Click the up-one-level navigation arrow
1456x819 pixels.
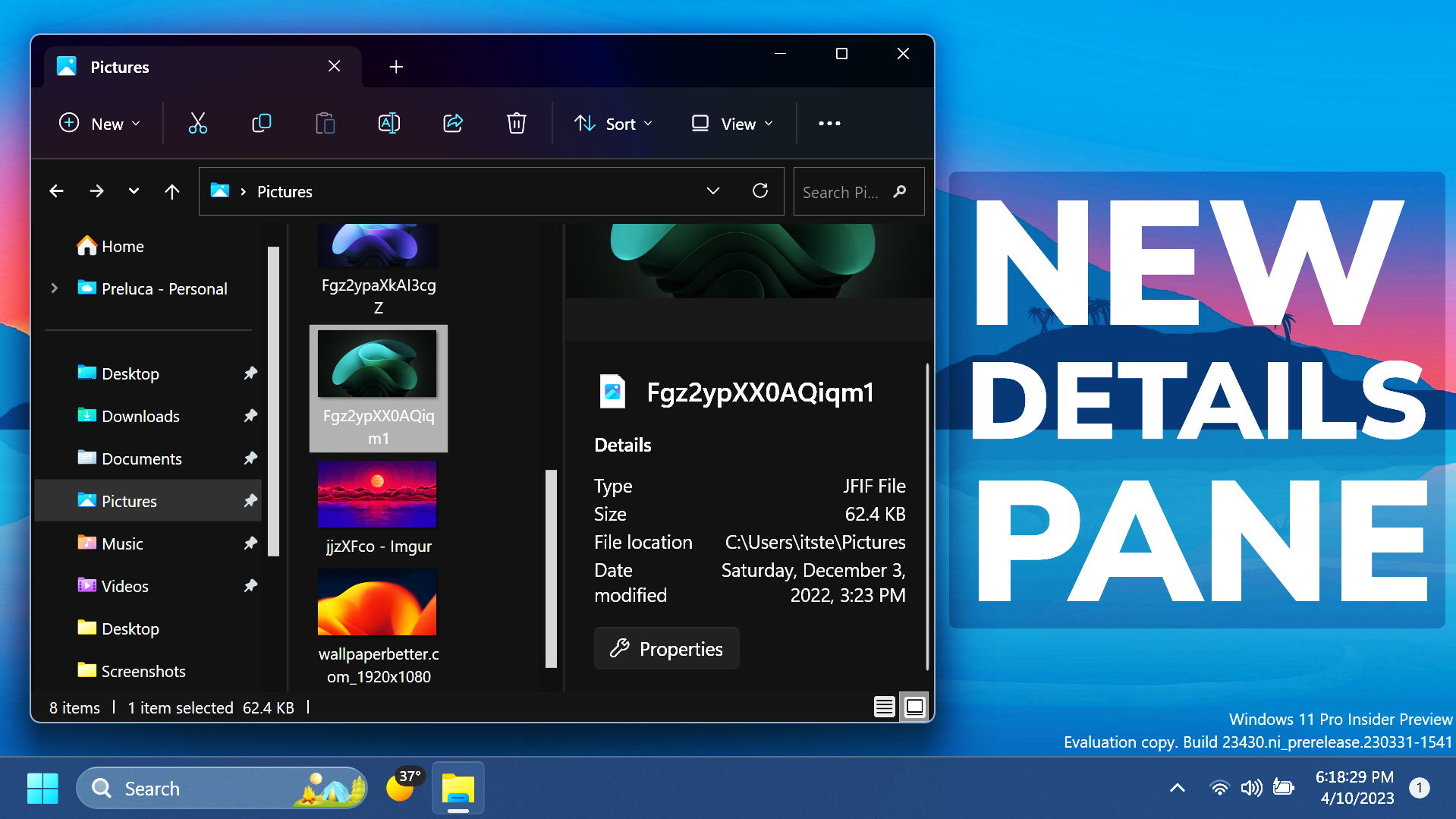click(x=172, y=191)
